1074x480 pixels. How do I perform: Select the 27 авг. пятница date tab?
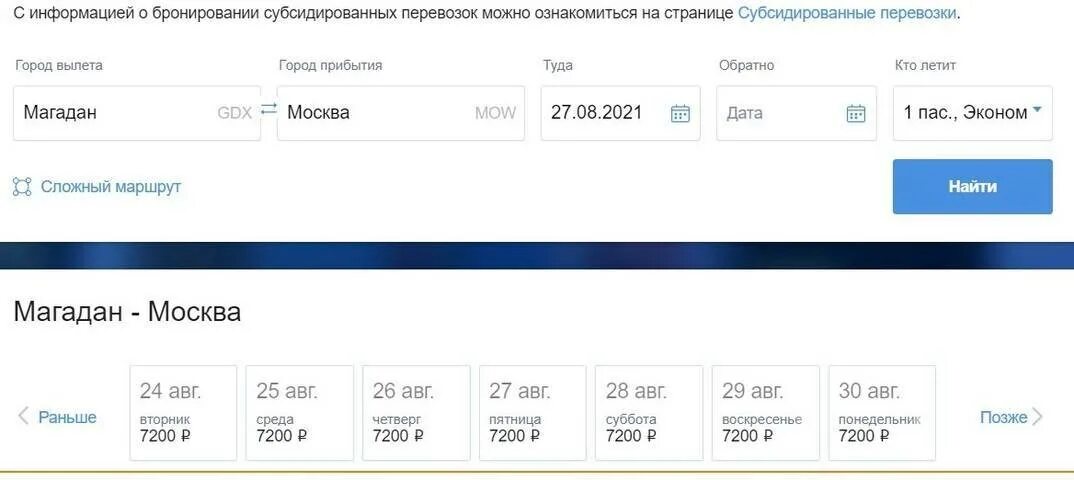[x=532, y=413]
